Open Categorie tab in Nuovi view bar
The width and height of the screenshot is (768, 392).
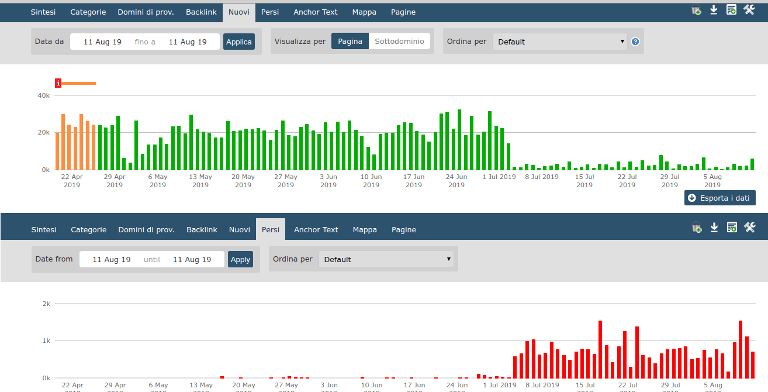(88, 12)
